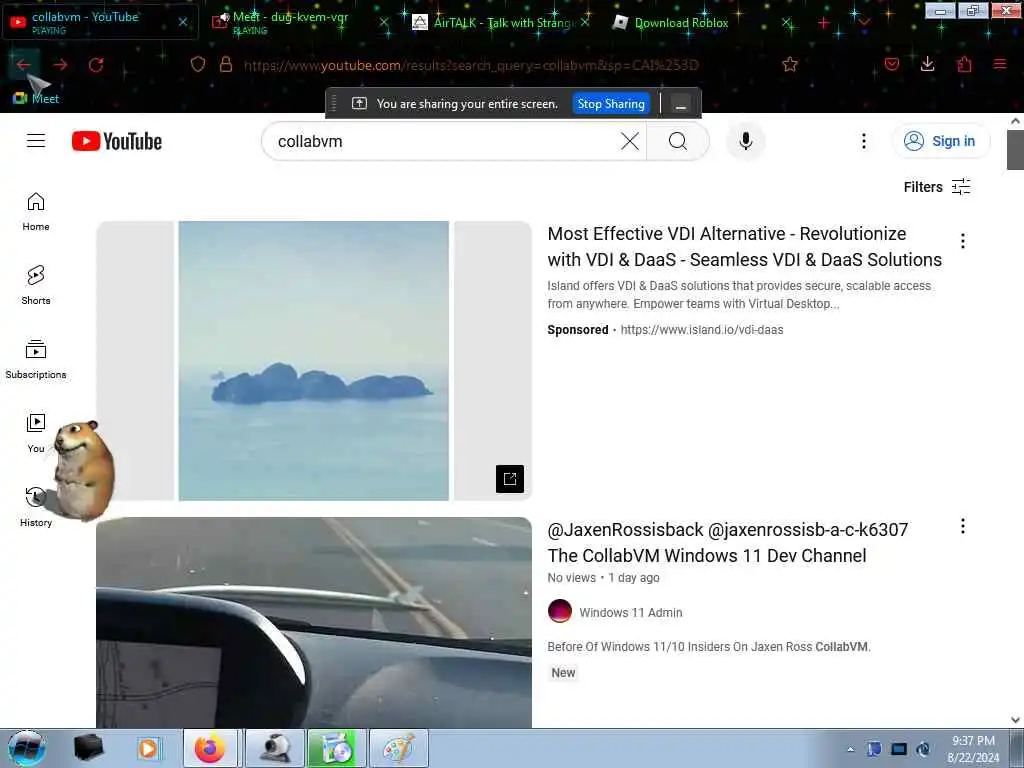Minimize the screen sharing notification bar
Viewport: 1024px width, 768px height.
tap(680, 104)
